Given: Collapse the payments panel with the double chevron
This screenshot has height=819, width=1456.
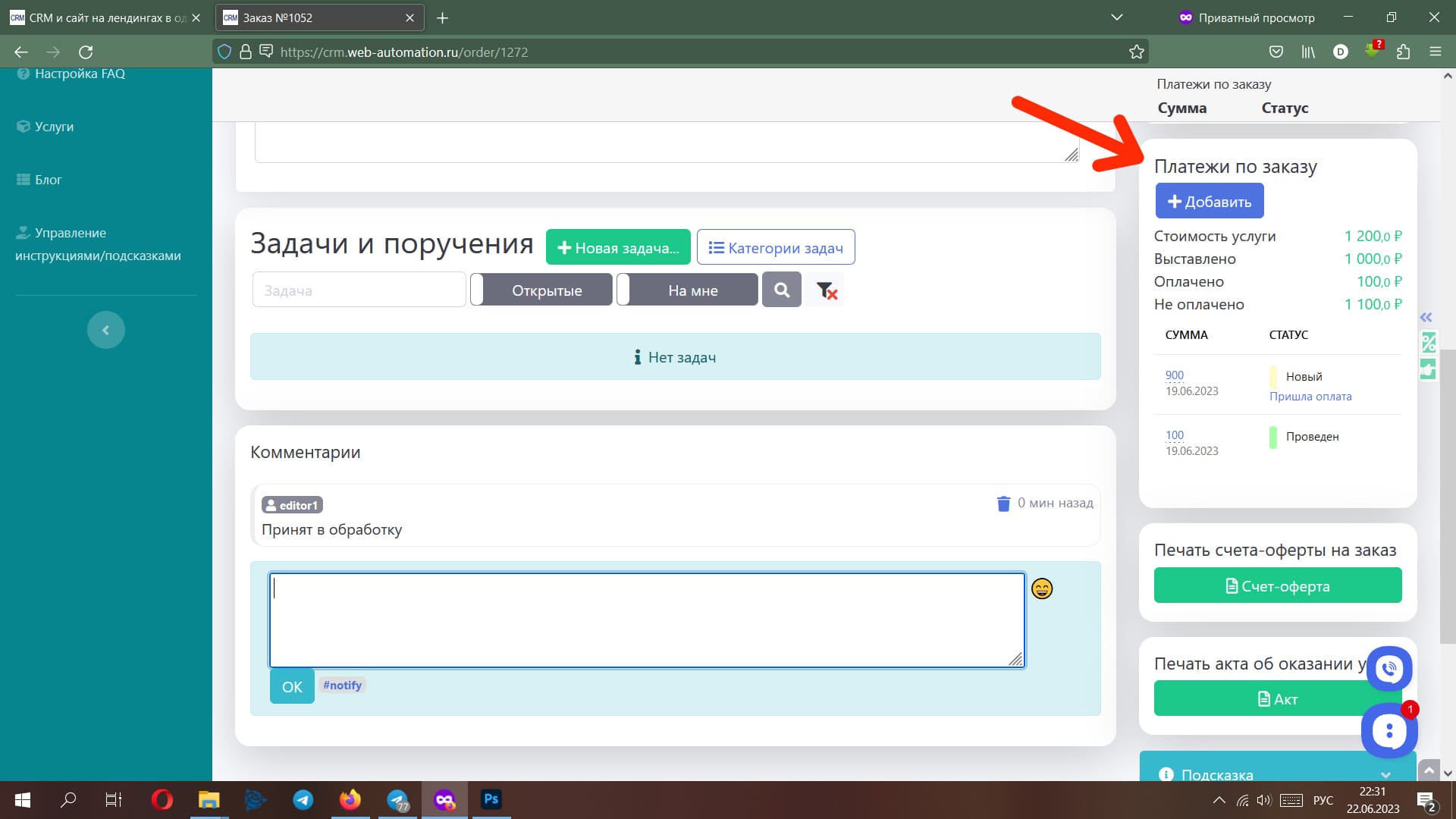Looking at the screenshot, I should pos(1426,317).
